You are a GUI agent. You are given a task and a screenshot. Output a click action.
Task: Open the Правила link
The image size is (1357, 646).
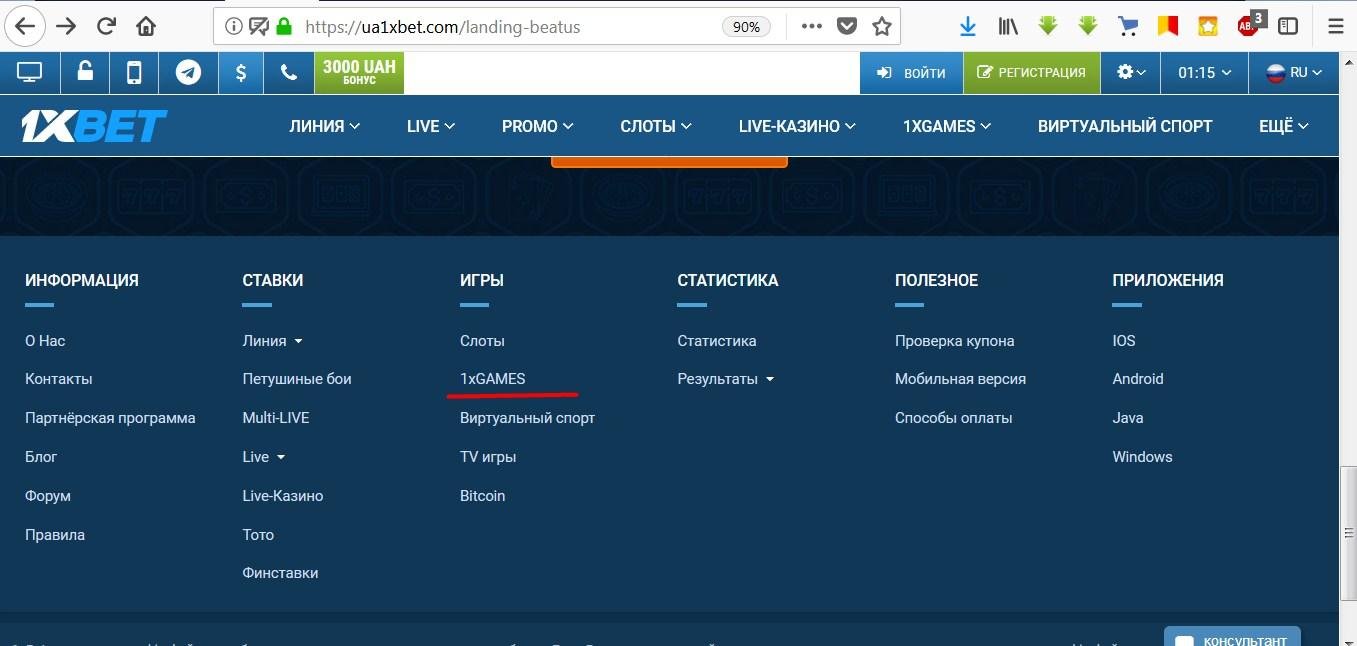[x=55, y=535]
